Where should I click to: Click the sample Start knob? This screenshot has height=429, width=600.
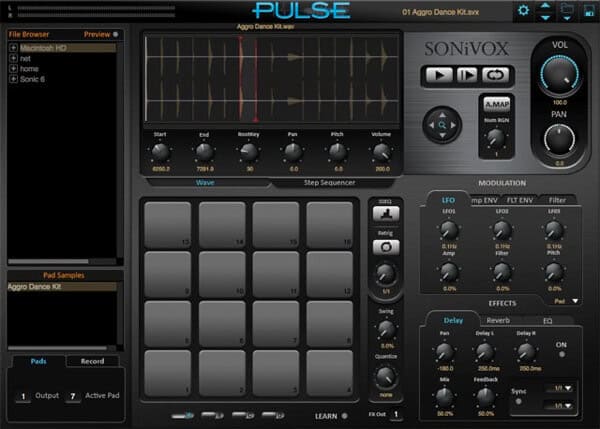[160, 152]
